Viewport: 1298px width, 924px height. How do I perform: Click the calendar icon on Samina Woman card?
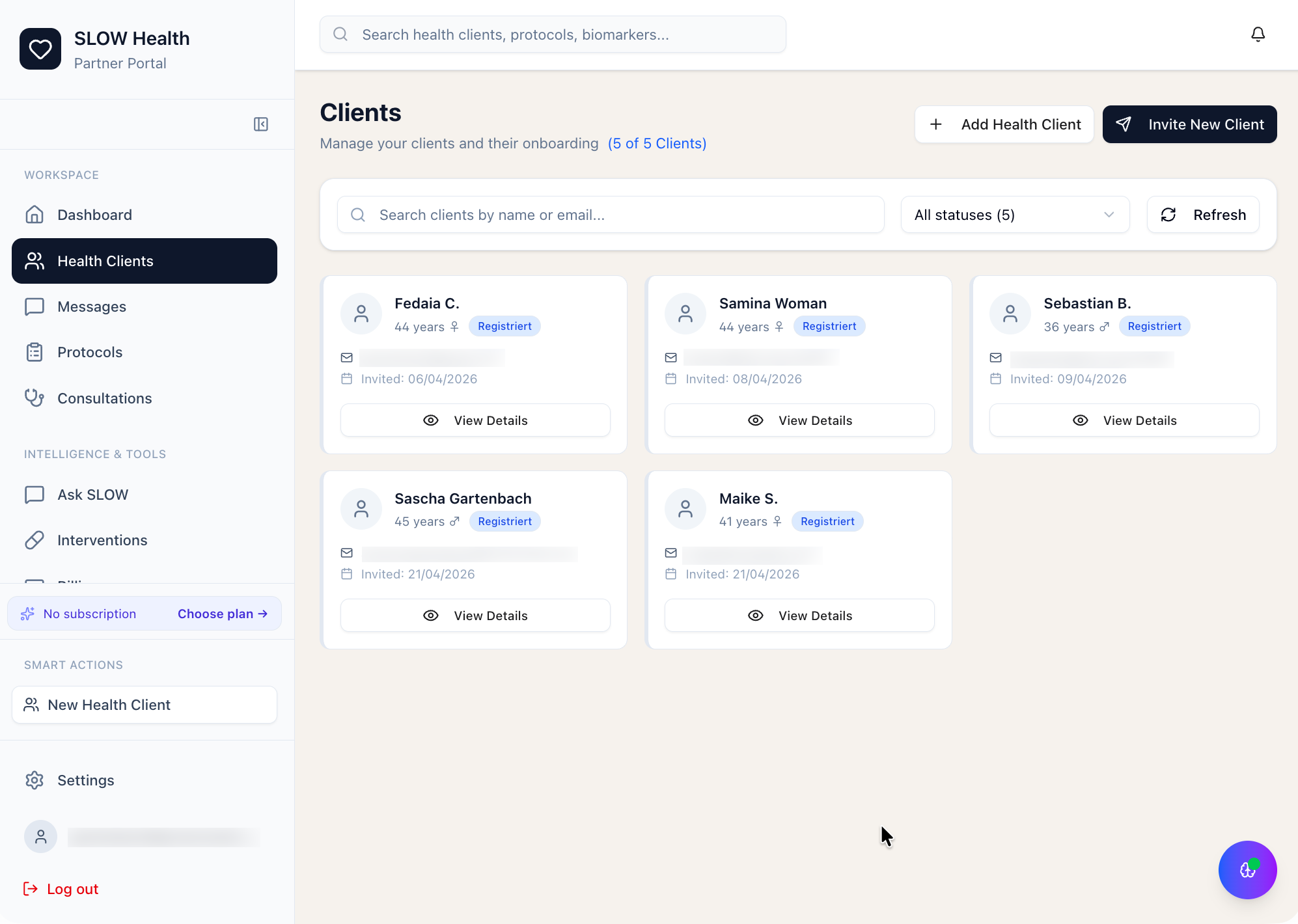point(671,379)
